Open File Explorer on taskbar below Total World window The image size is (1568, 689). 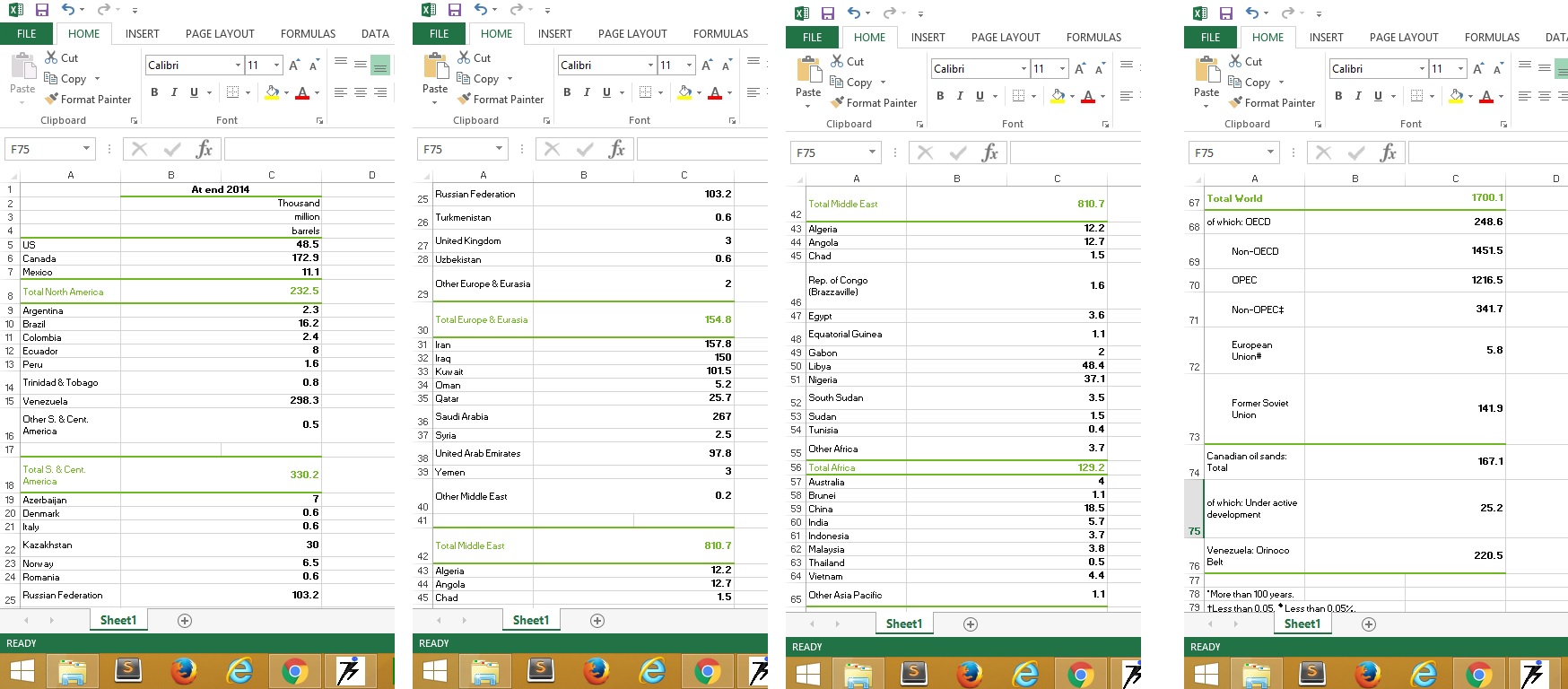(1257, 675)
